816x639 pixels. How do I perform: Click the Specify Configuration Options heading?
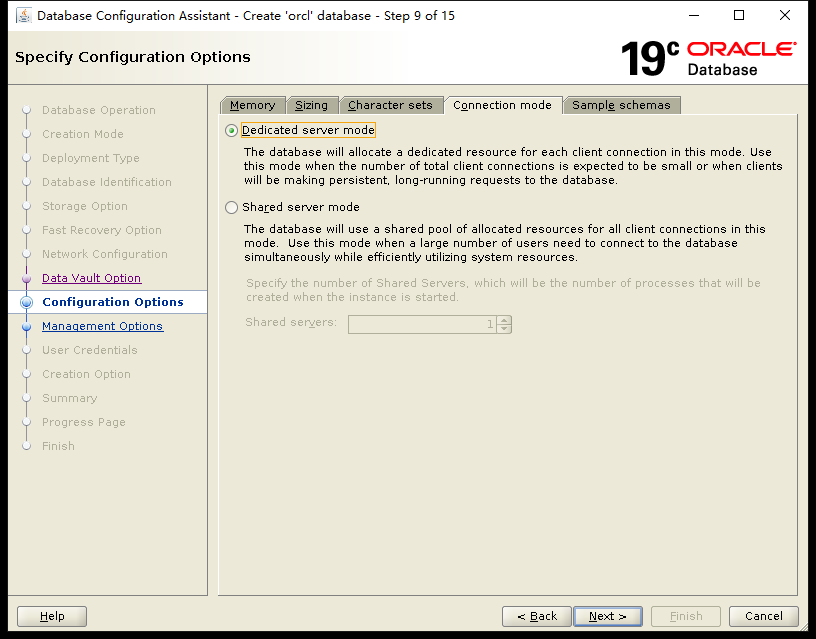(133, 57)
